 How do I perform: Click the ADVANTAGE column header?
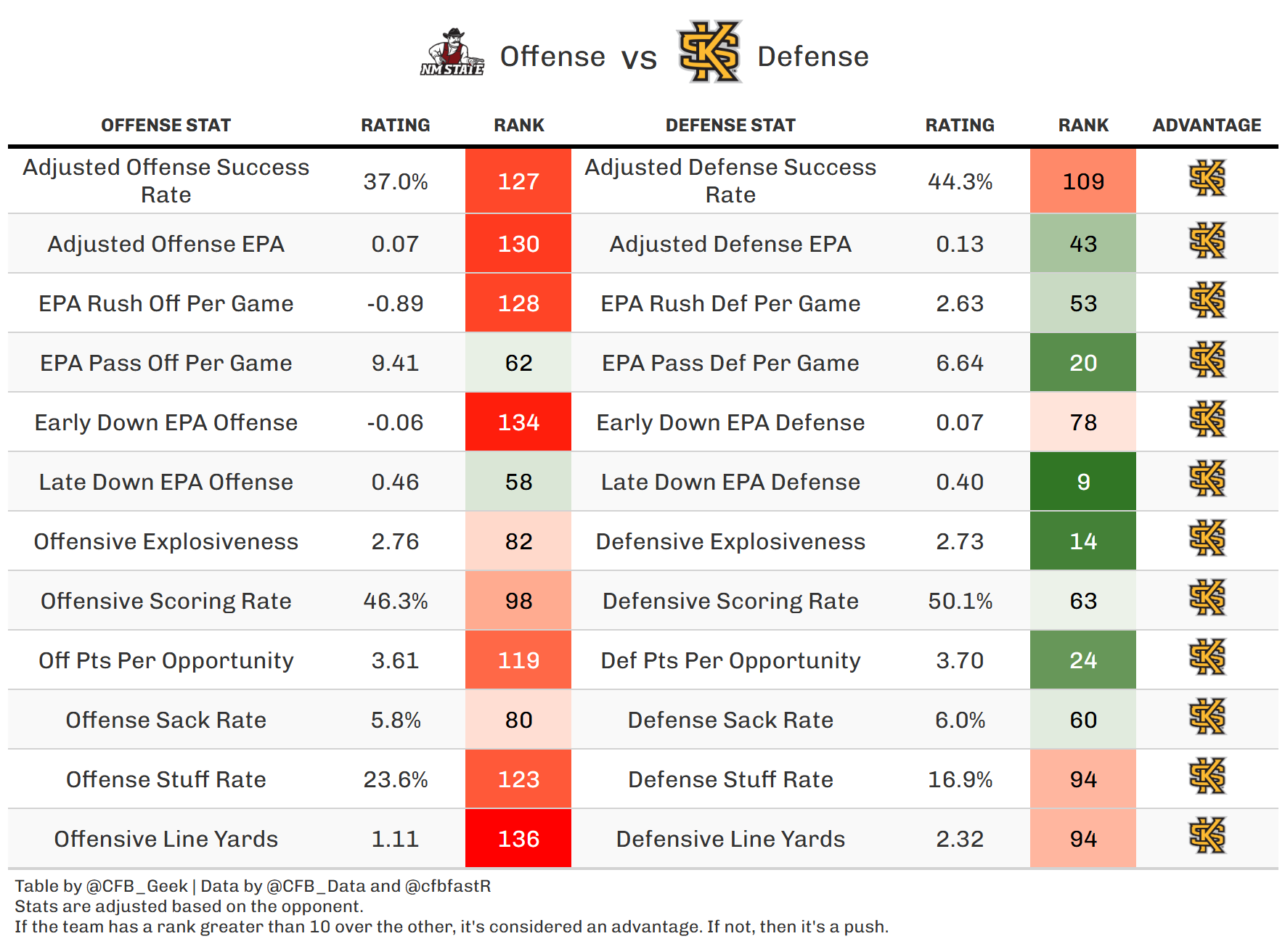click(x=1207, y=126)
